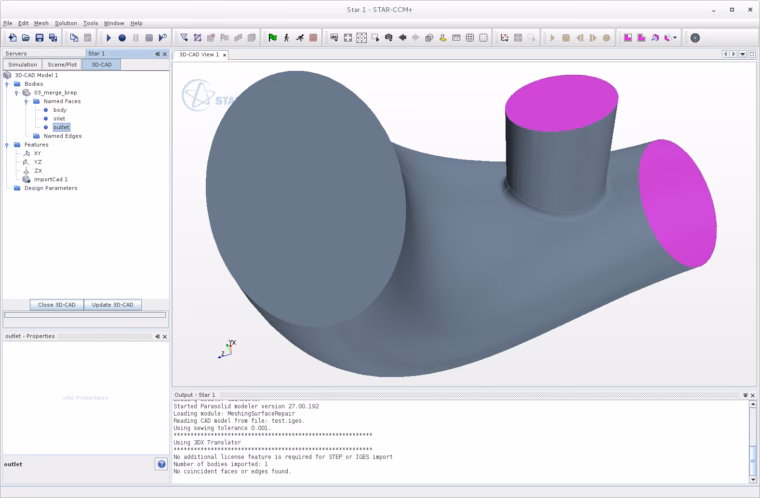760x498 pixels.
Task: Switch to the Scene/Plot tab
Action: (x=62, y=64)
